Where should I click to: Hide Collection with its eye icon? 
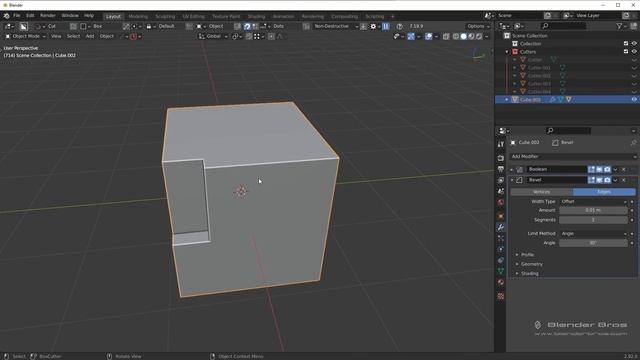coord(634,44)
